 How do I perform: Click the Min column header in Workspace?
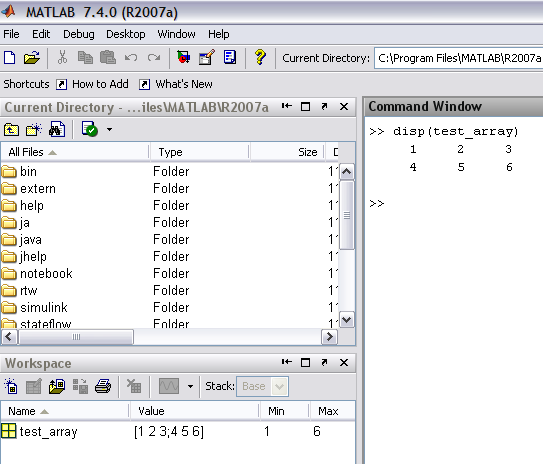tap(284, 411)
